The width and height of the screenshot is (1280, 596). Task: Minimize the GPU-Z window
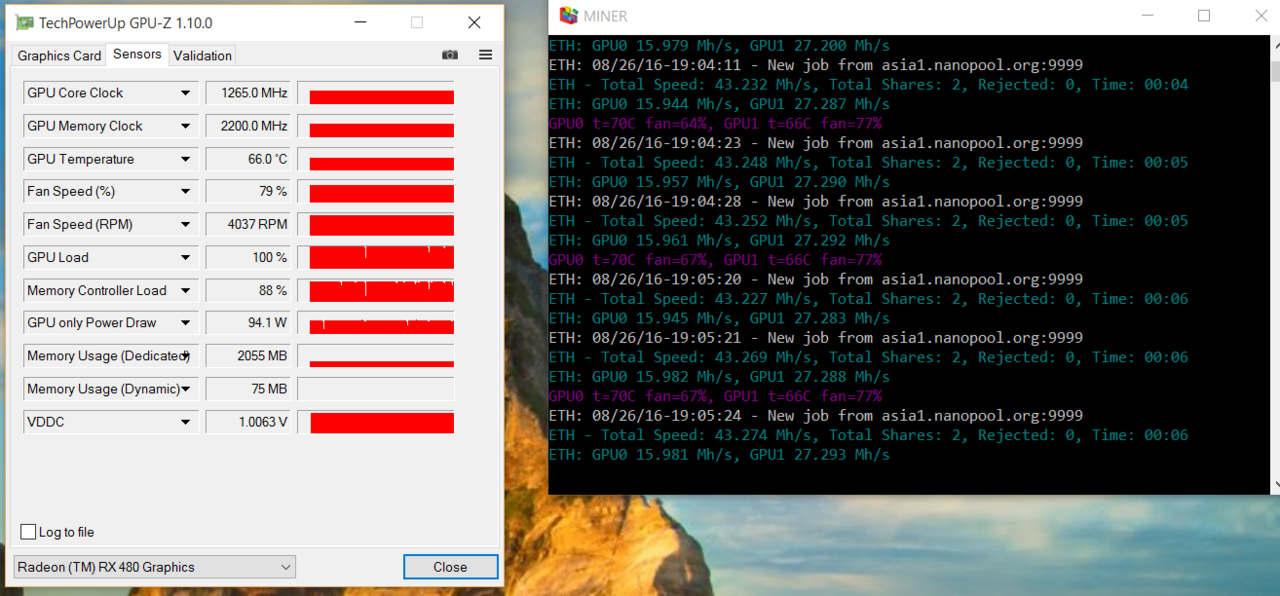362,22
